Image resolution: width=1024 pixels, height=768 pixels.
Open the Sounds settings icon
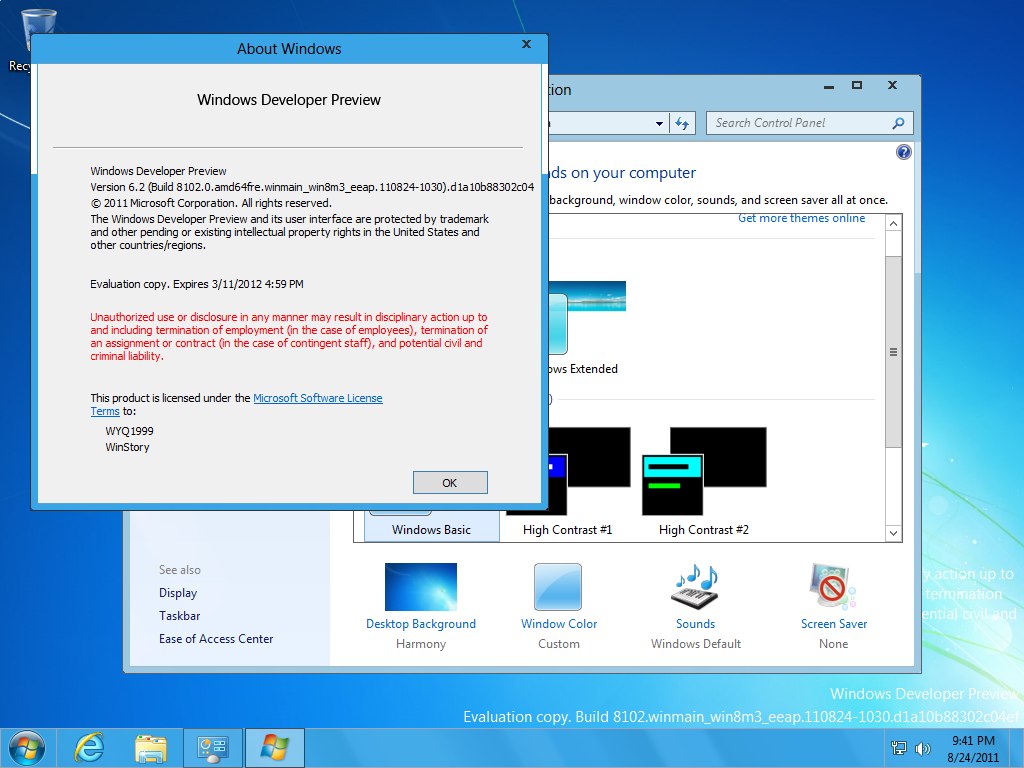[695, 586]
